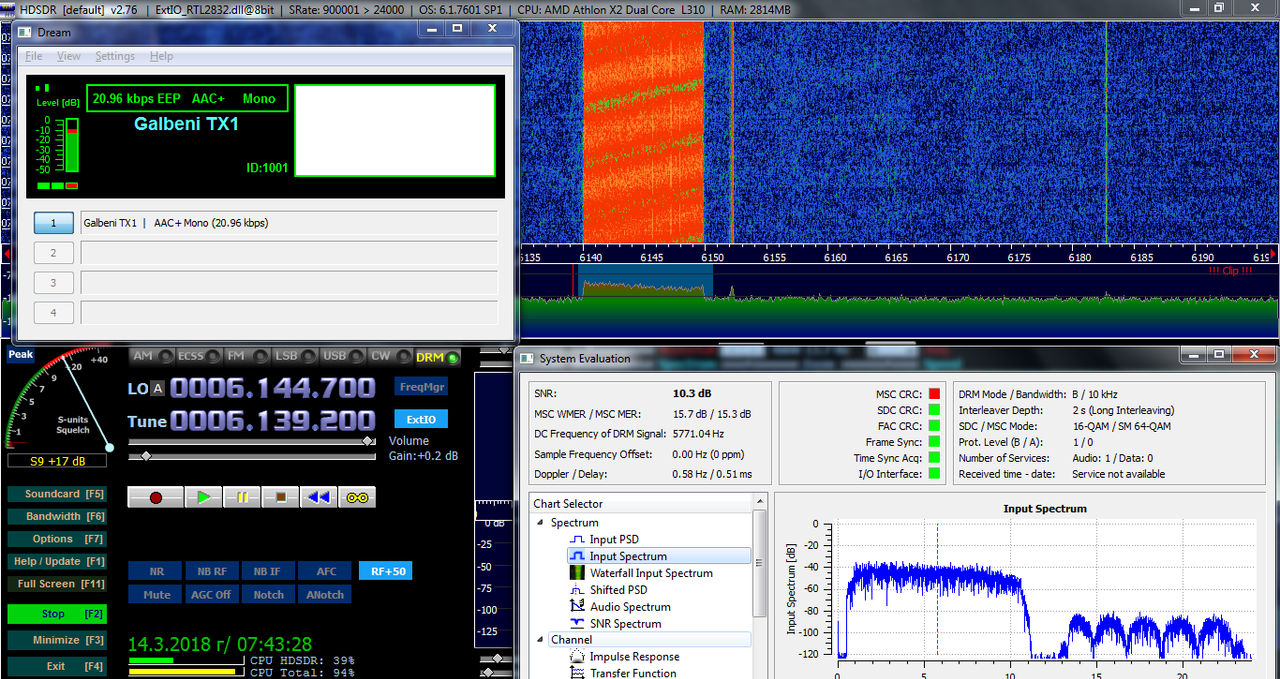
Task: Switch to ECSS mode
Action: (198, 357)
